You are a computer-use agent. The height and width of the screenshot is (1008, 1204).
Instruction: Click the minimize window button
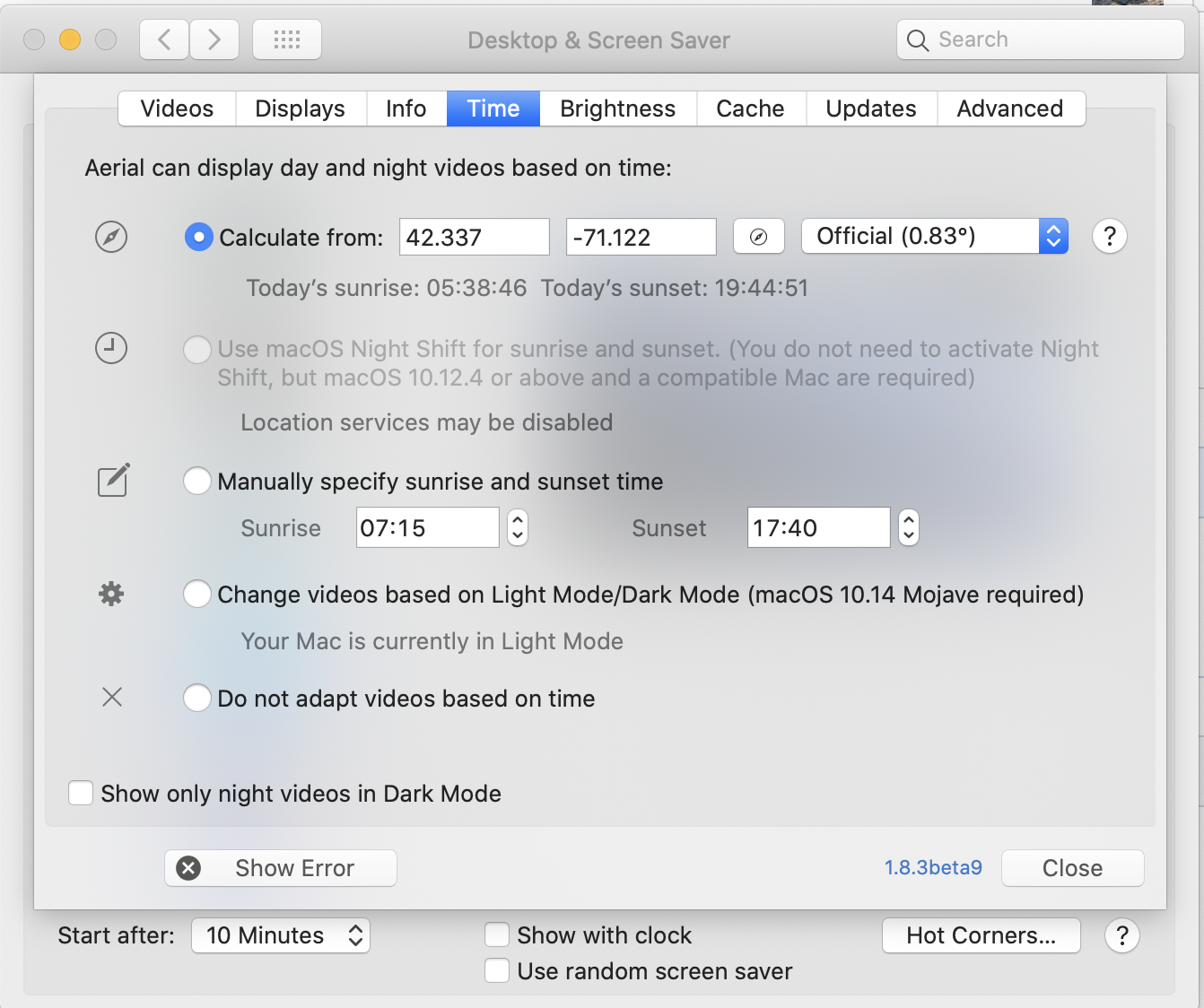pyautogui.click(x=70, y=39)
